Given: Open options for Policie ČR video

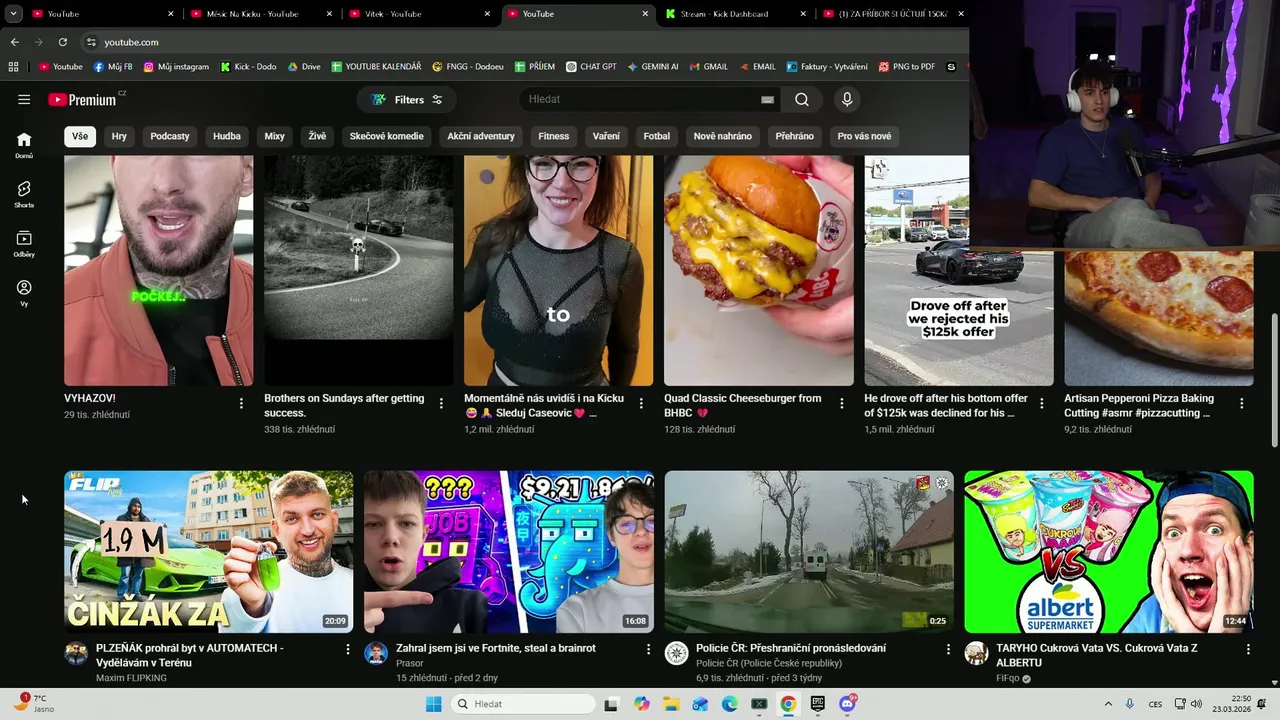Looking at the screenshot, I should 948,649.
